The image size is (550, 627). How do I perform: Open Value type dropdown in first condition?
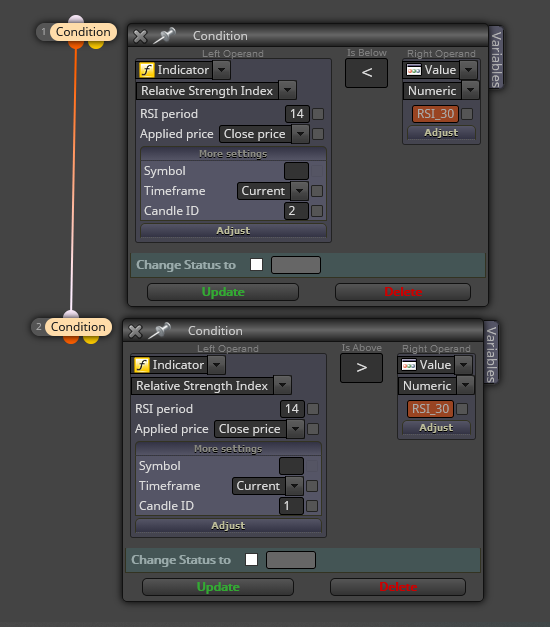click(468, 70)
